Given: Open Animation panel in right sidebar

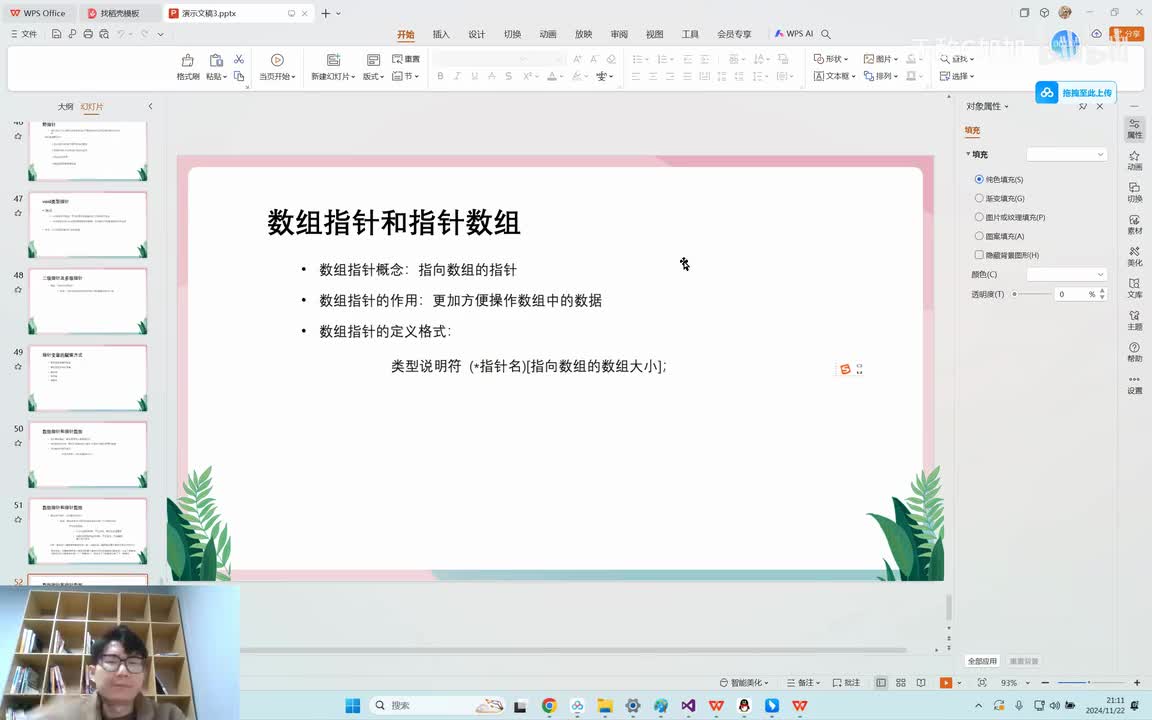Looking at the screenshot, I should pos(1134,160).
